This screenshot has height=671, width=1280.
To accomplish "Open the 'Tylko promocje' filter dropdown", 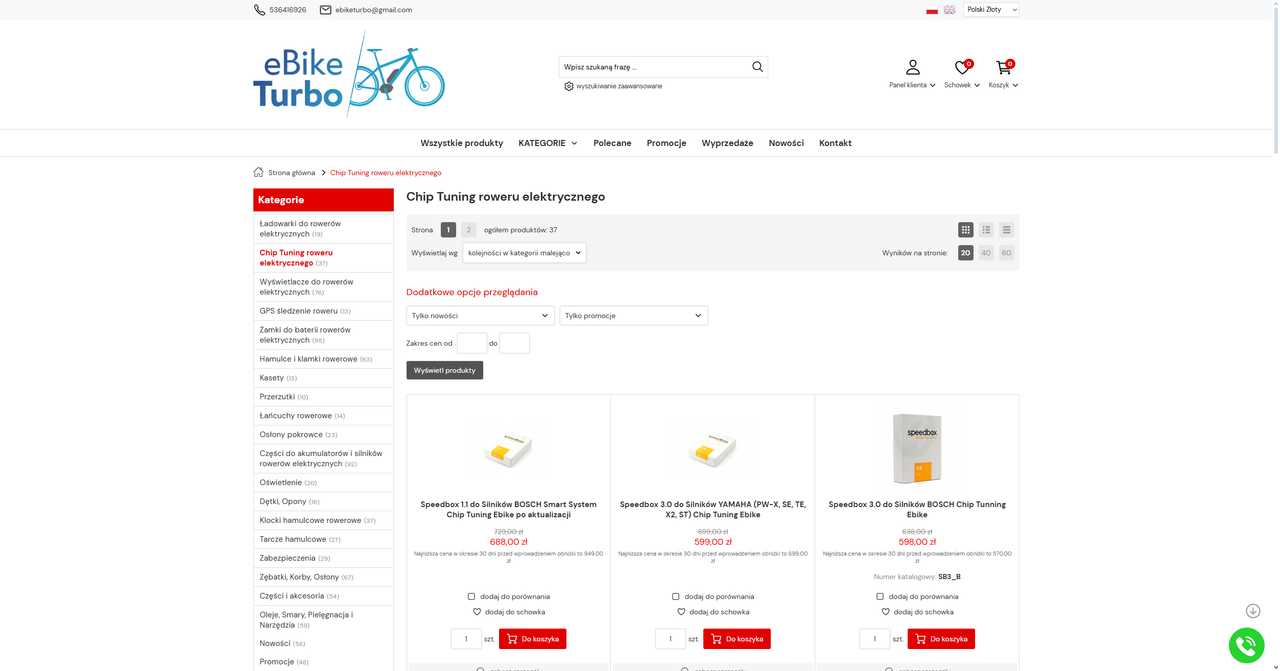I will click(634, 316).
